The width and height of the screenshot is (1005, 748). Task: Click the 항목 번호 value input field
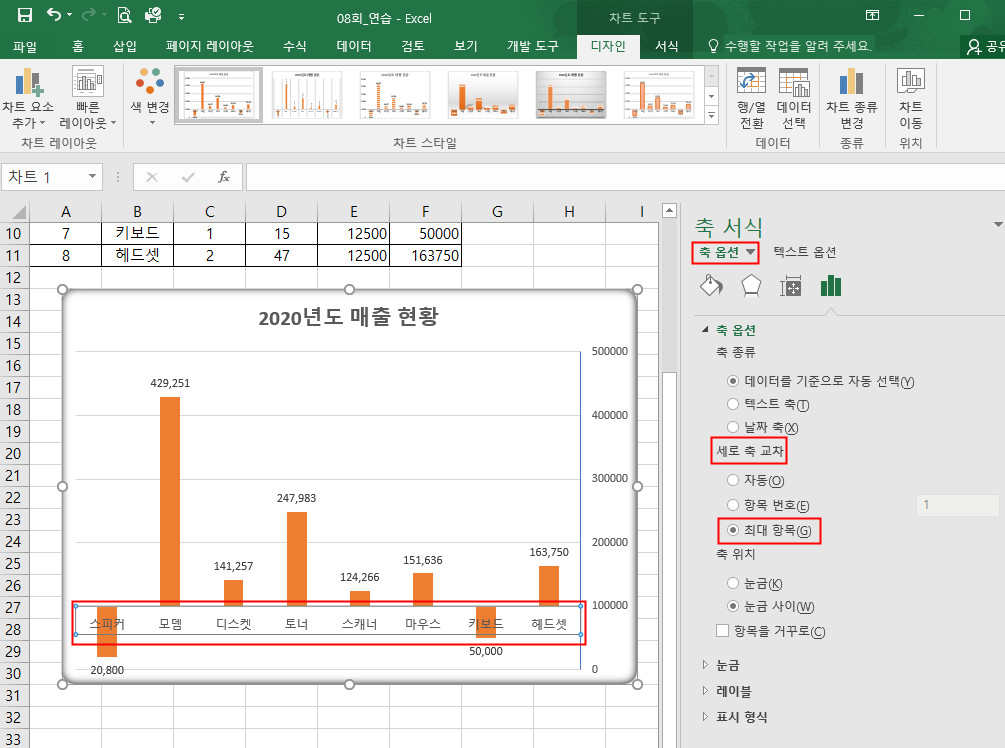pos(958,505)
